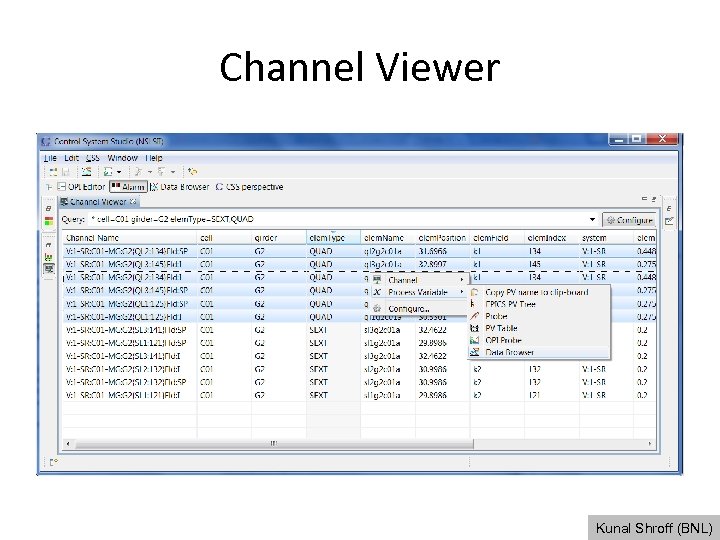Viewport: 720px width, 540px height.
Task: Click the top icon in right sidebar
Action: point(669,208)
